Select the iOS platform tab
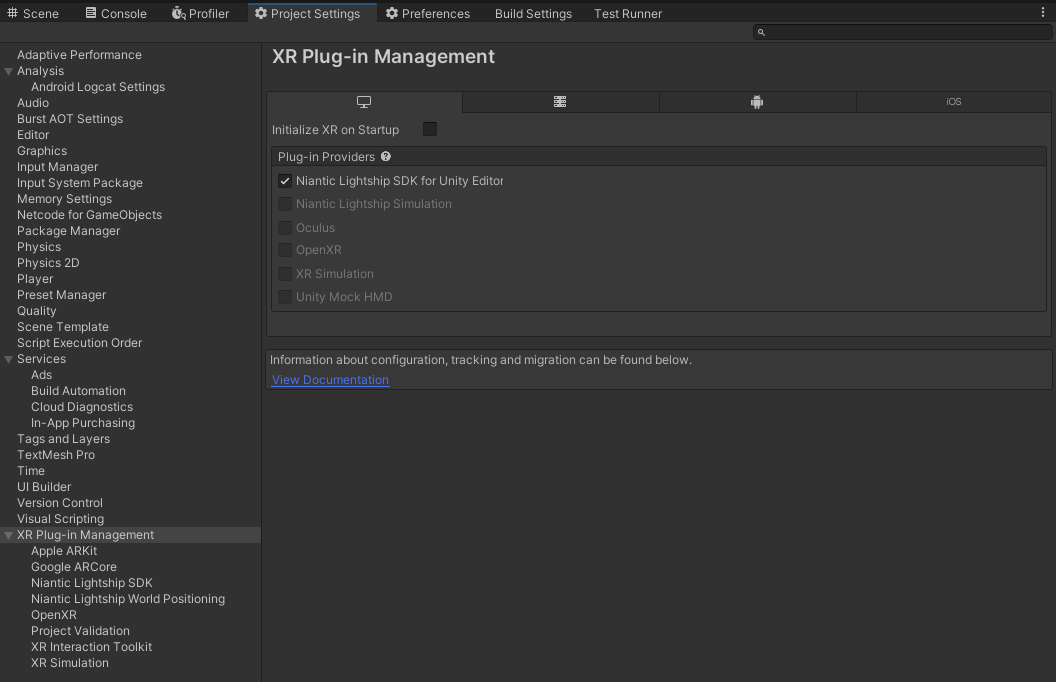 (x=954, y=102)
